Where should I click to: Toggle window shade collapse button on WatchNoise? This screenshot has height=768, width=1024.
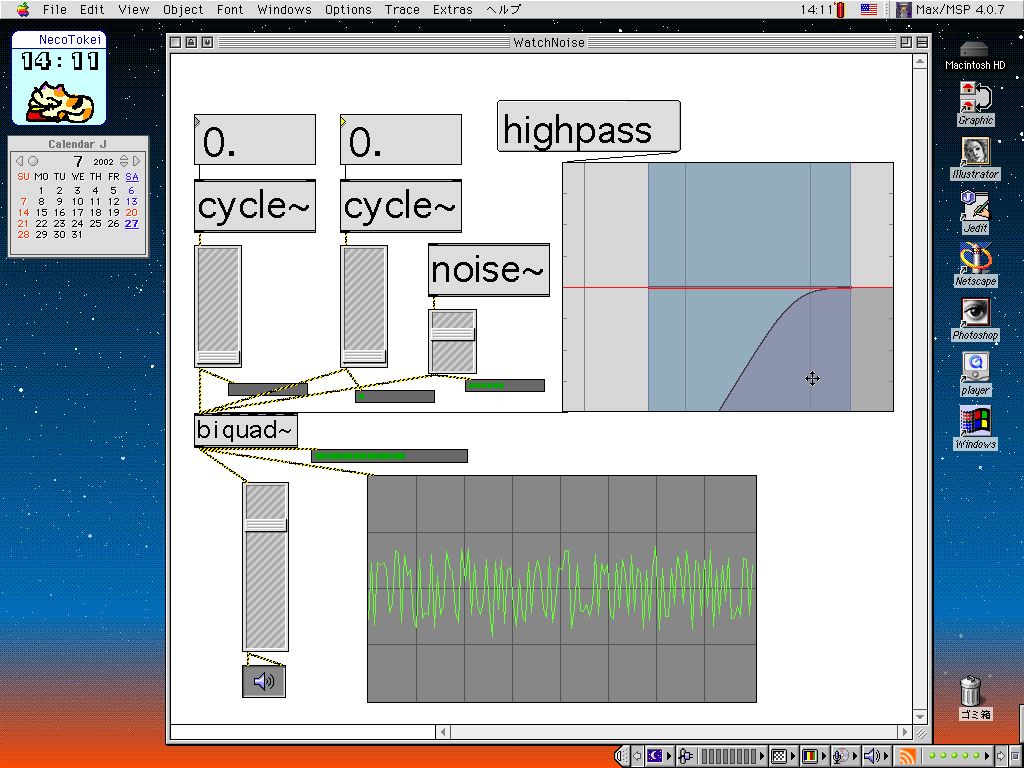(922, 42)
